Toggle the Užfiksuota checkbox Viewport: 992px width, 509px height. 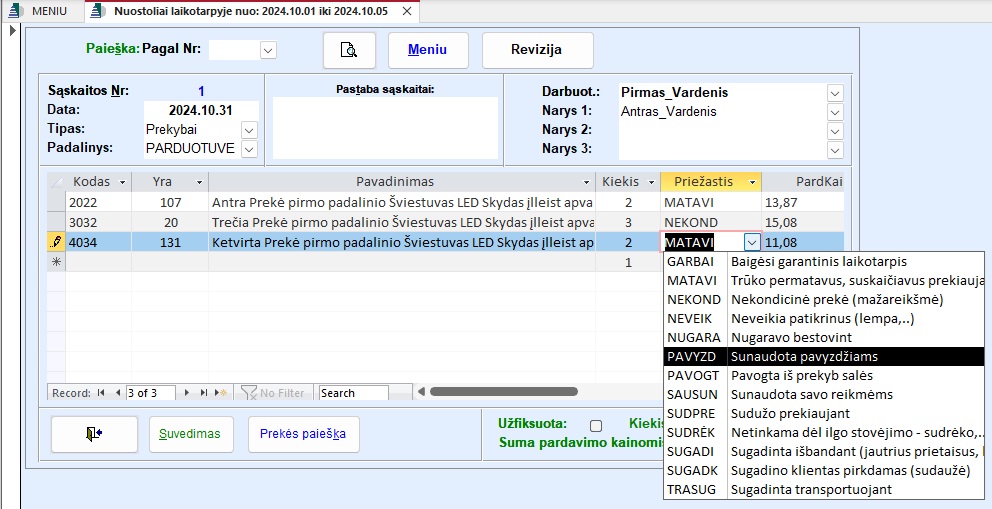click(x=595, y=426)
